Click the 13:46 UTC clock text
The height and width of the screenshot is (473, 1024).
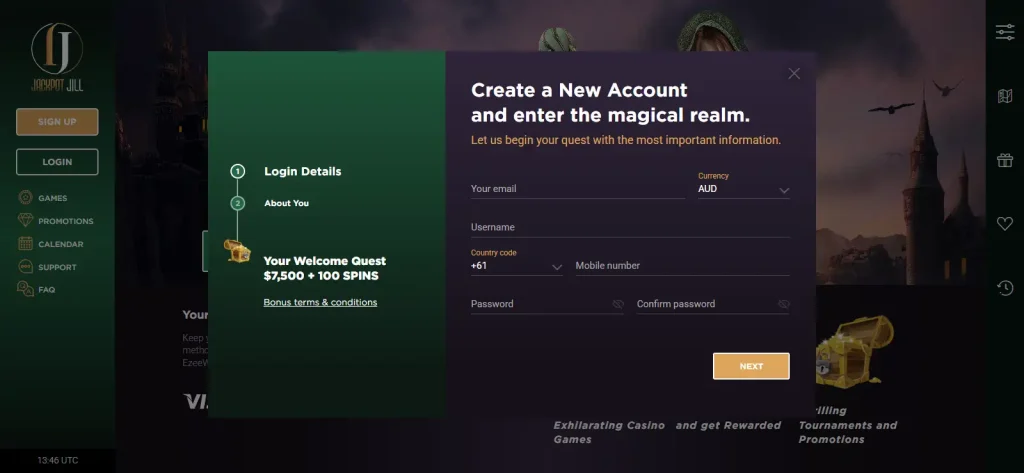pyautogui.click(x=57, y=460)
